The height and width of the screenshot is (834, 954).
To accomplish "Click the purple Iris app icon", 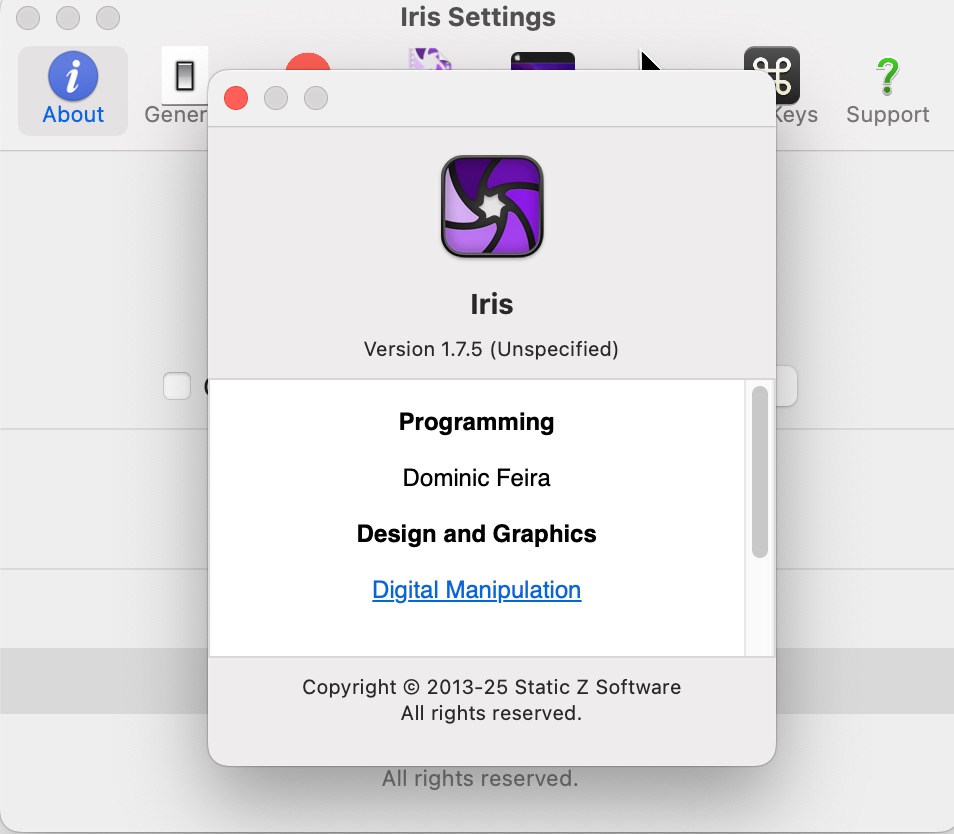I will [x=492, y=206].
